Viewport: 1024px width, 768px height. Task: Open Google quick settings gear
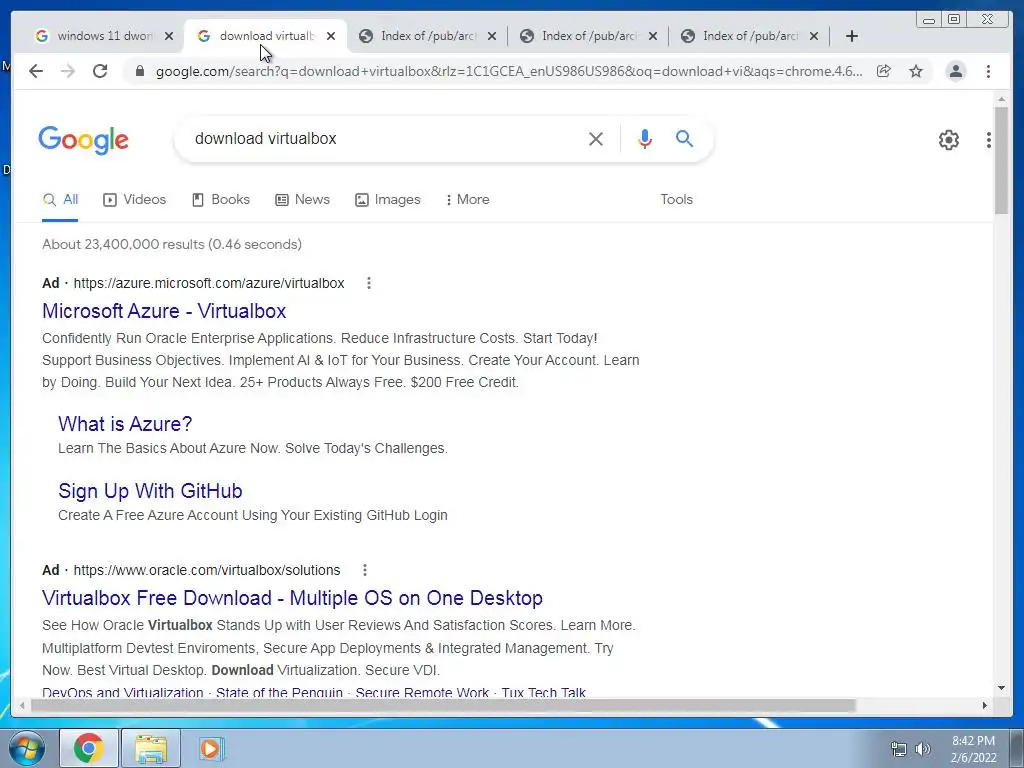949,140
